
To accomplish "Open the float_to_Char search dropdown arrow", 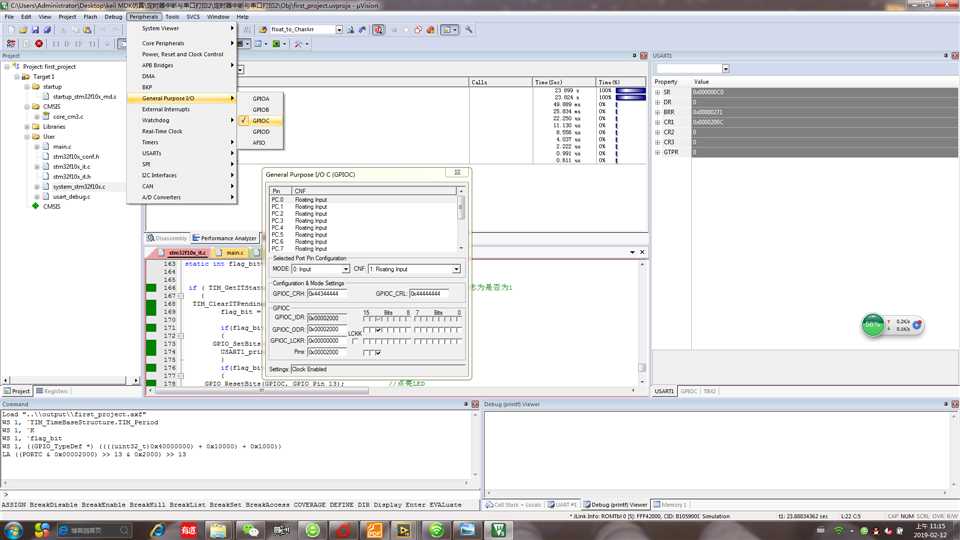I will pos(339,29).
